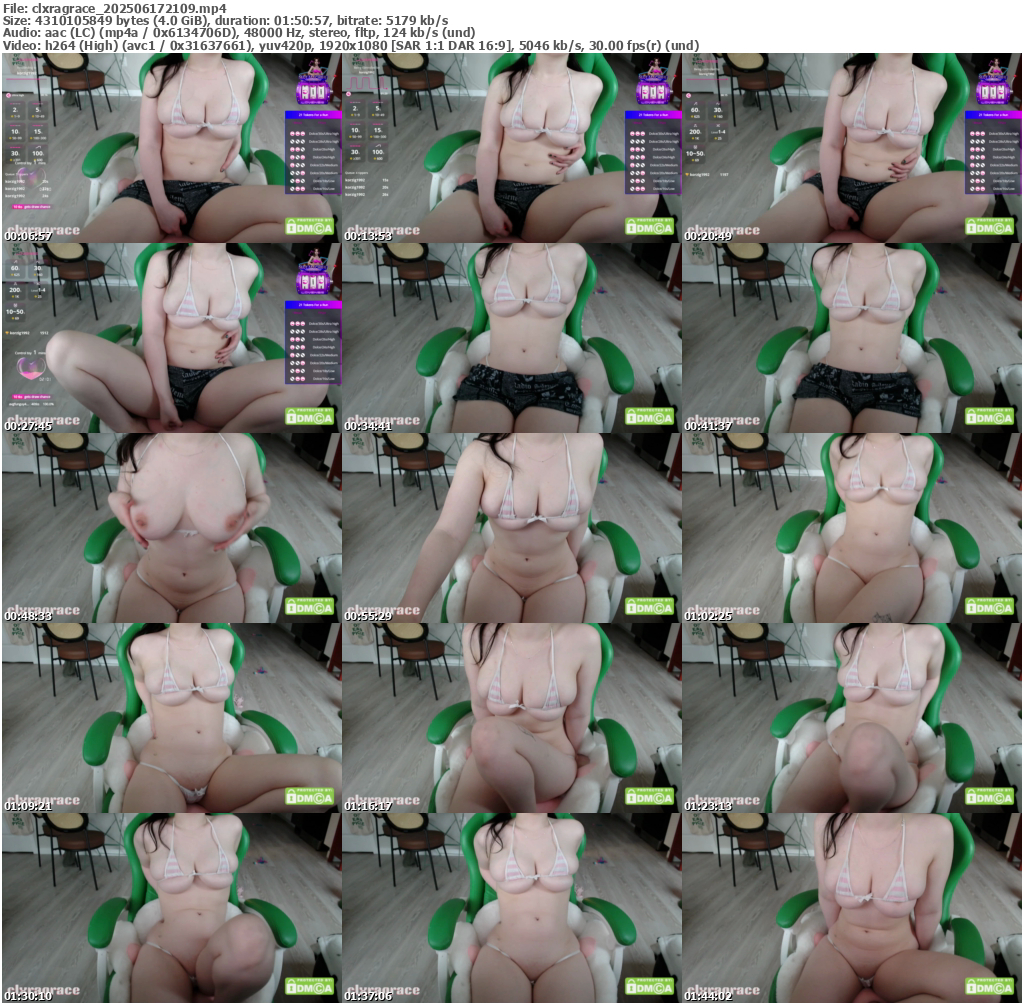Screen dimensions: 1024x1003
Task: Open the frame timestamped 01:02:25
Action: 851,528
